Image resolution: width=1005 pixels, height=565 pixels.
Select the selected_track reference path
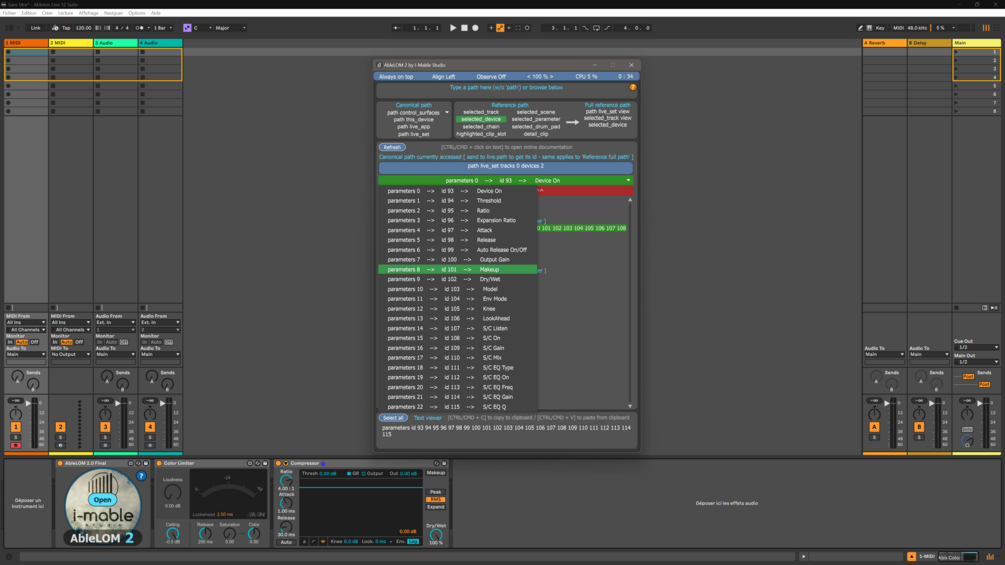pos(481,112)
